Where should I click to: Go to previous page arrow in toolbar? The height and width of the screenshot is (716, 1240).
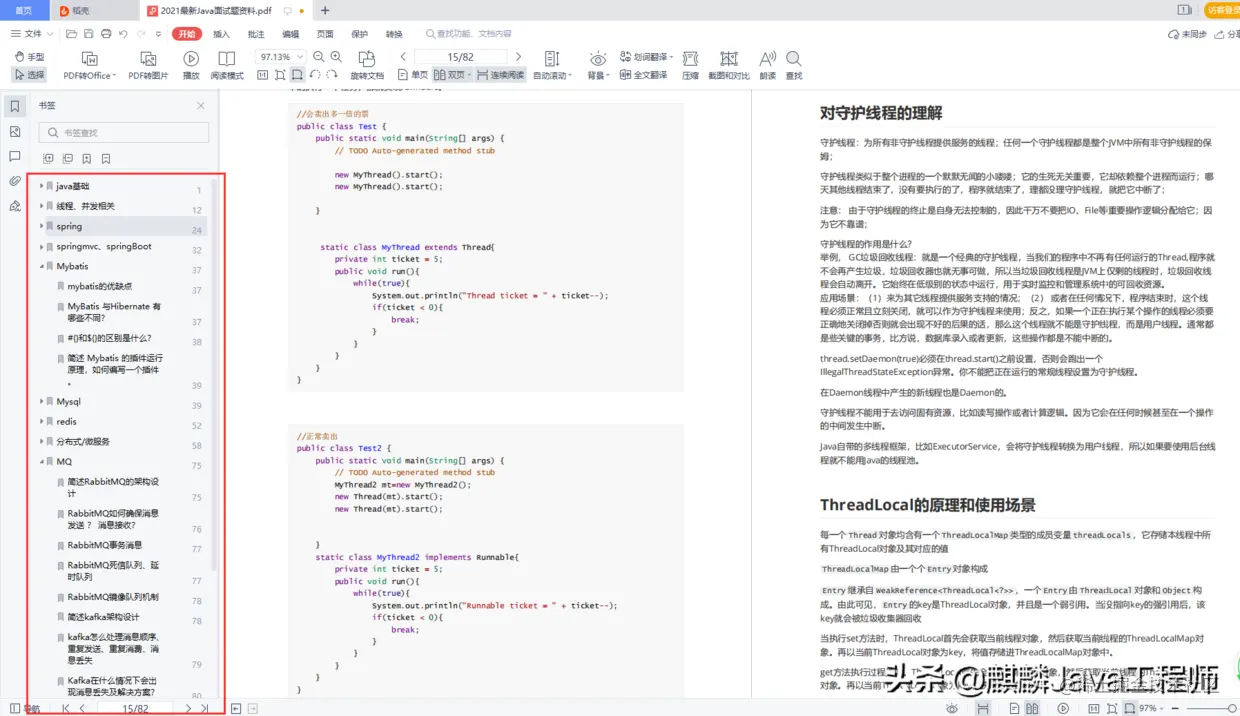tap(403, 57)
